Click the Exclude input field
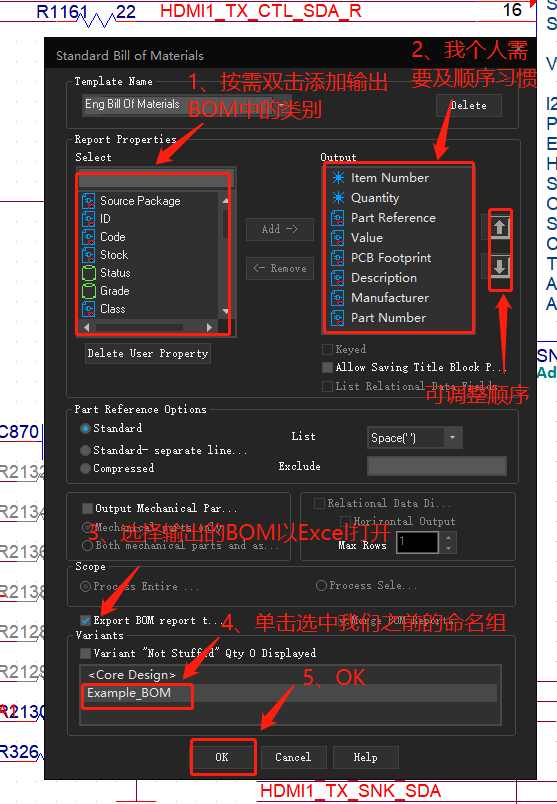This screenshot has height=804, width=557. (x=437, y=466)
